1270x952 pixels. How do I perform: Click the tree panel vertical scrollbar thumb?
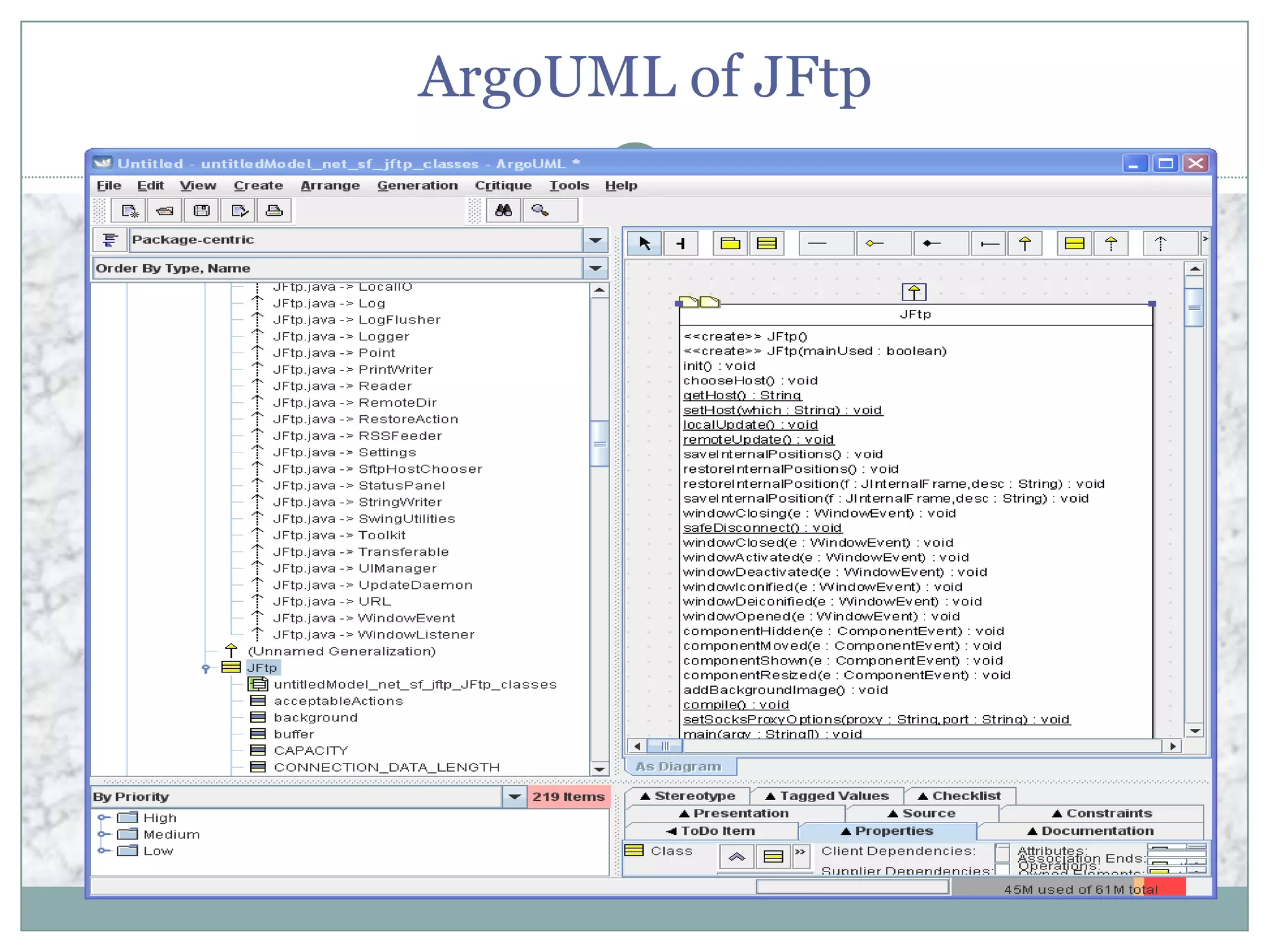tap(600, 444)
